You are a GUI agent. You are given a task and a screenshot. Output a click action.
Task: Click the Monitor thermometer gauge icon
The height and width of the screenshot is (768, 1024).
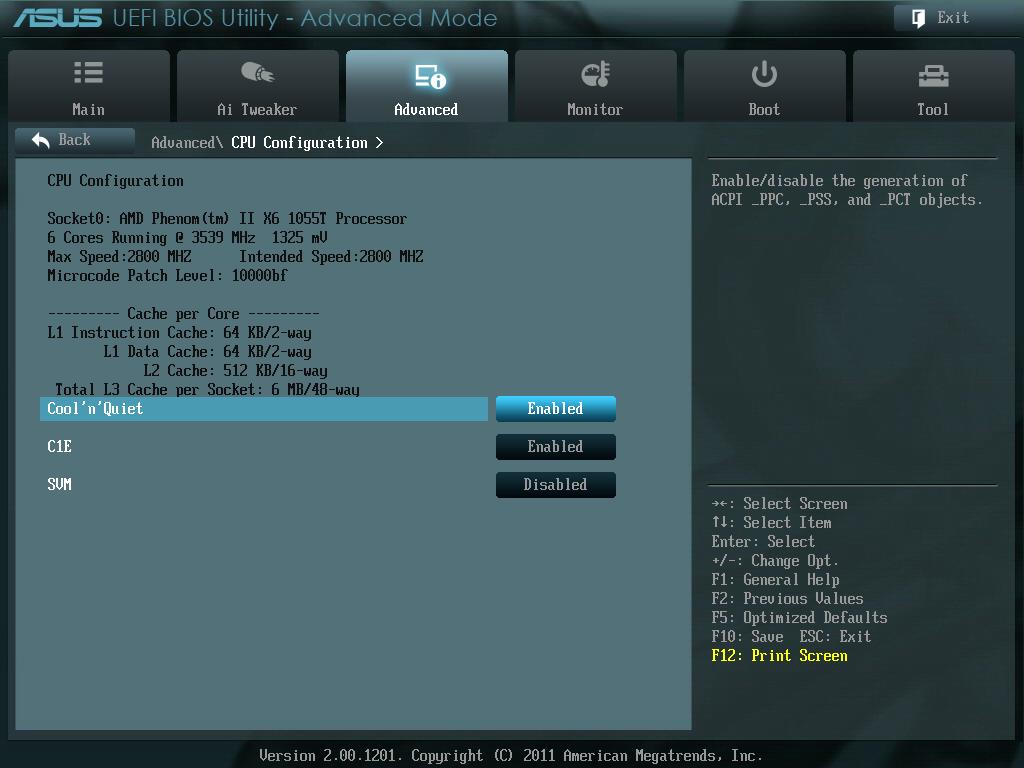(596, 74)
